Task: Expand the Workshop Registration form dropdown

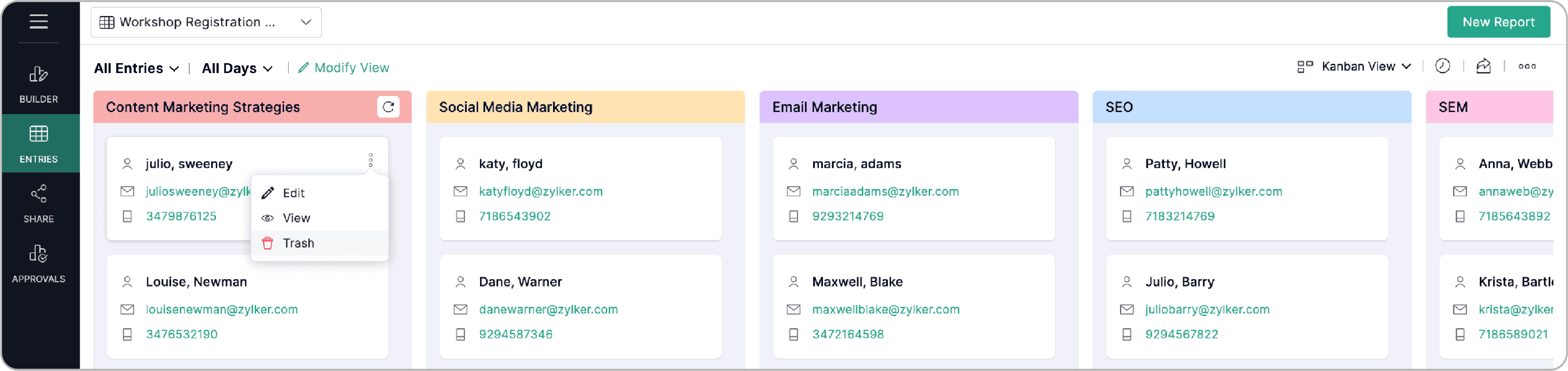Action: (x=206, y=23)
